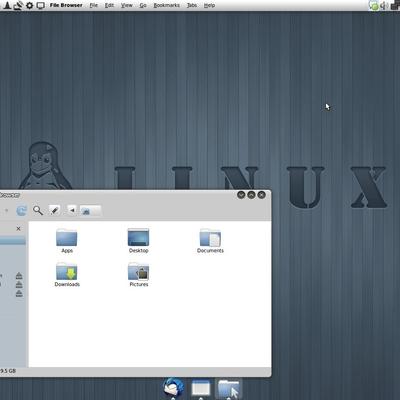Click the dark tray icon at panel's right end
The image size is (400, 400).
pos(395,6)
